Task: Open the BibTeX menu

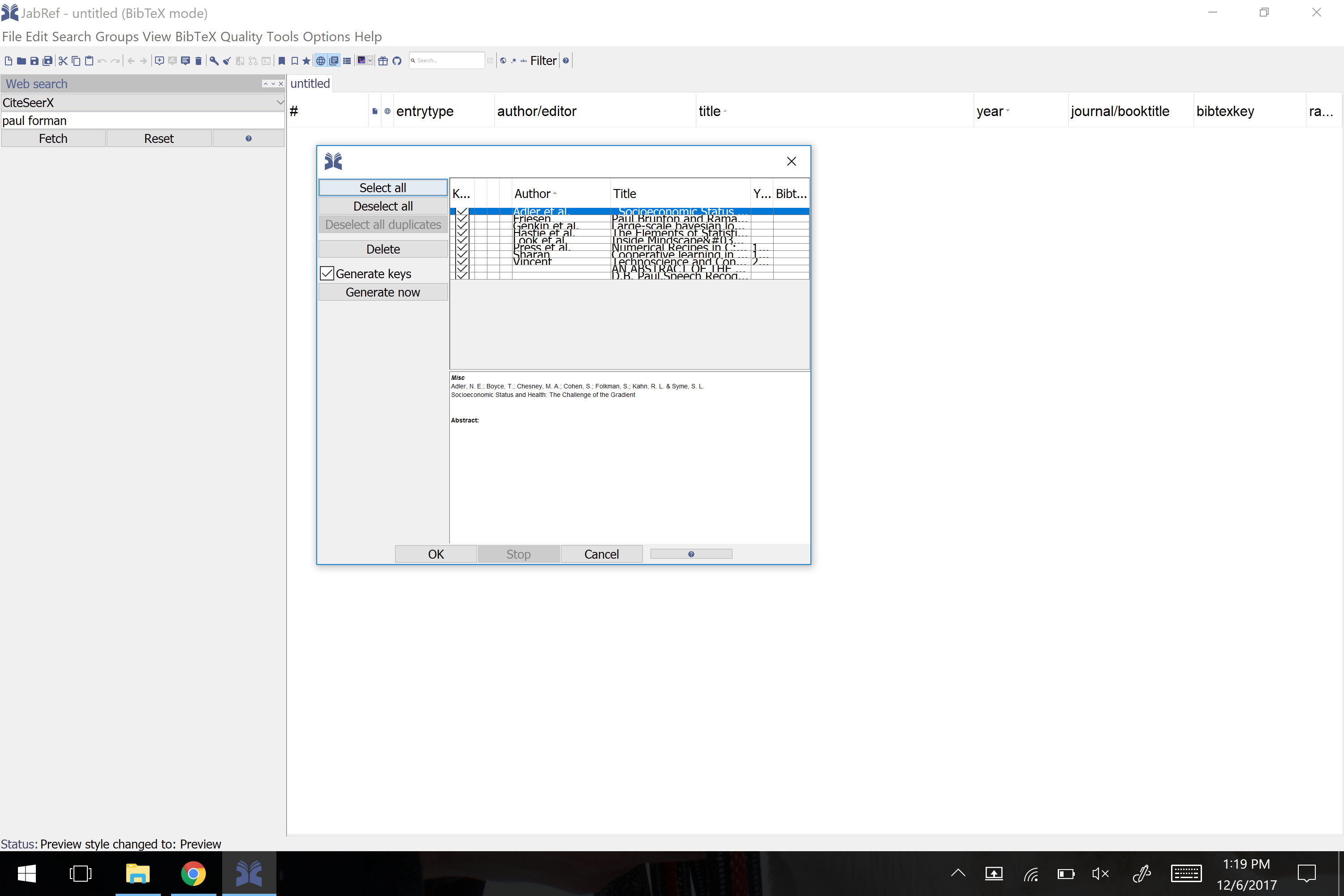Action: pyautogui.click(x=195, y=37)
